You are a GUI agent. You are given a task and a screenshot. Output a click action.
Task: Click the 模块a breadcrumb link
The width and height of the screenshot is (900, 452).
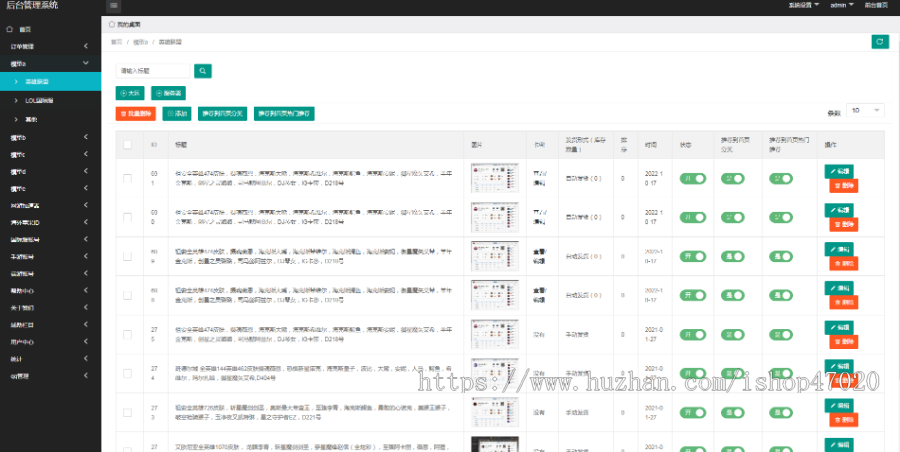tap(141, 42)
